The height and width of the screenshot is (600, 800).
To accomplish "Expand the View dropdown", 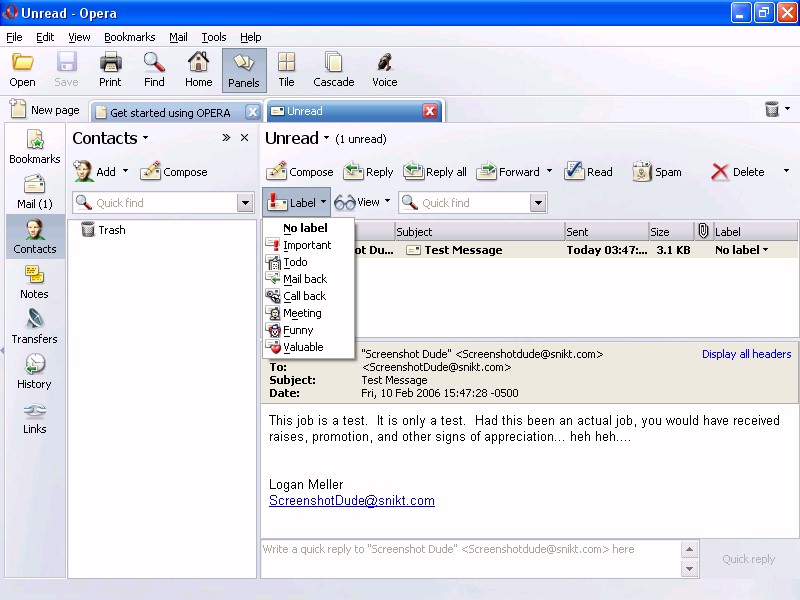I will (x=363, y=202).
